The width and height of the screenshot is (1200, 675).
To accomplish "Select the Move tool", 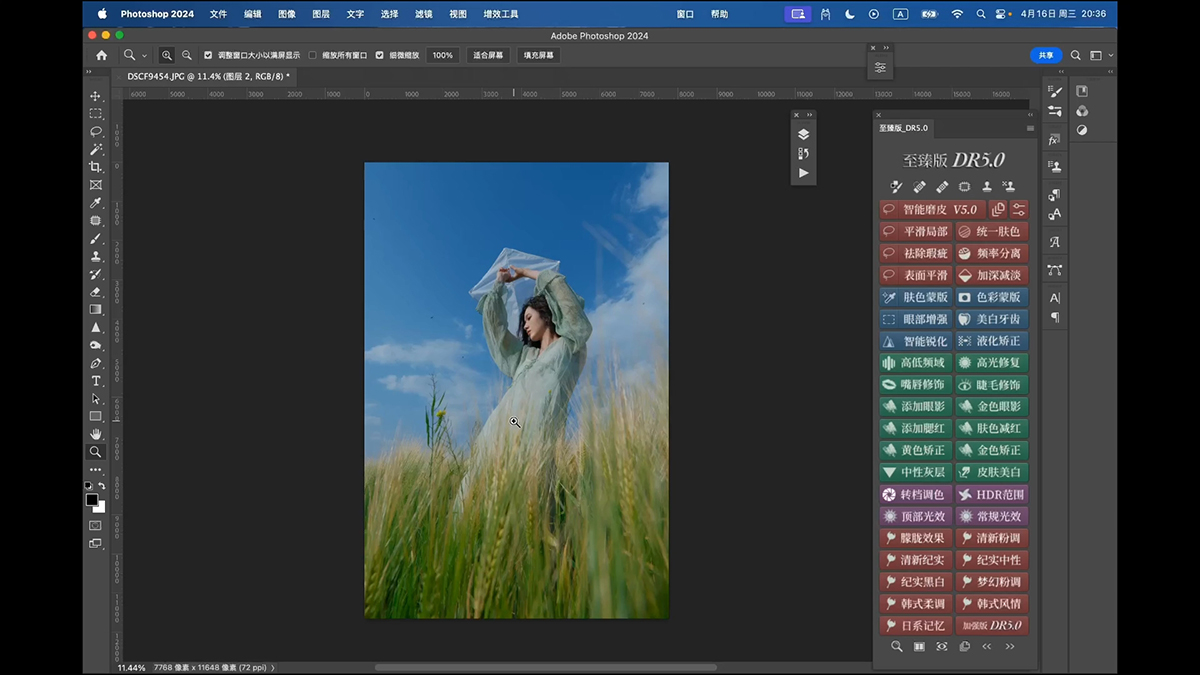I will pyautogui.click(x=96, y=96).
